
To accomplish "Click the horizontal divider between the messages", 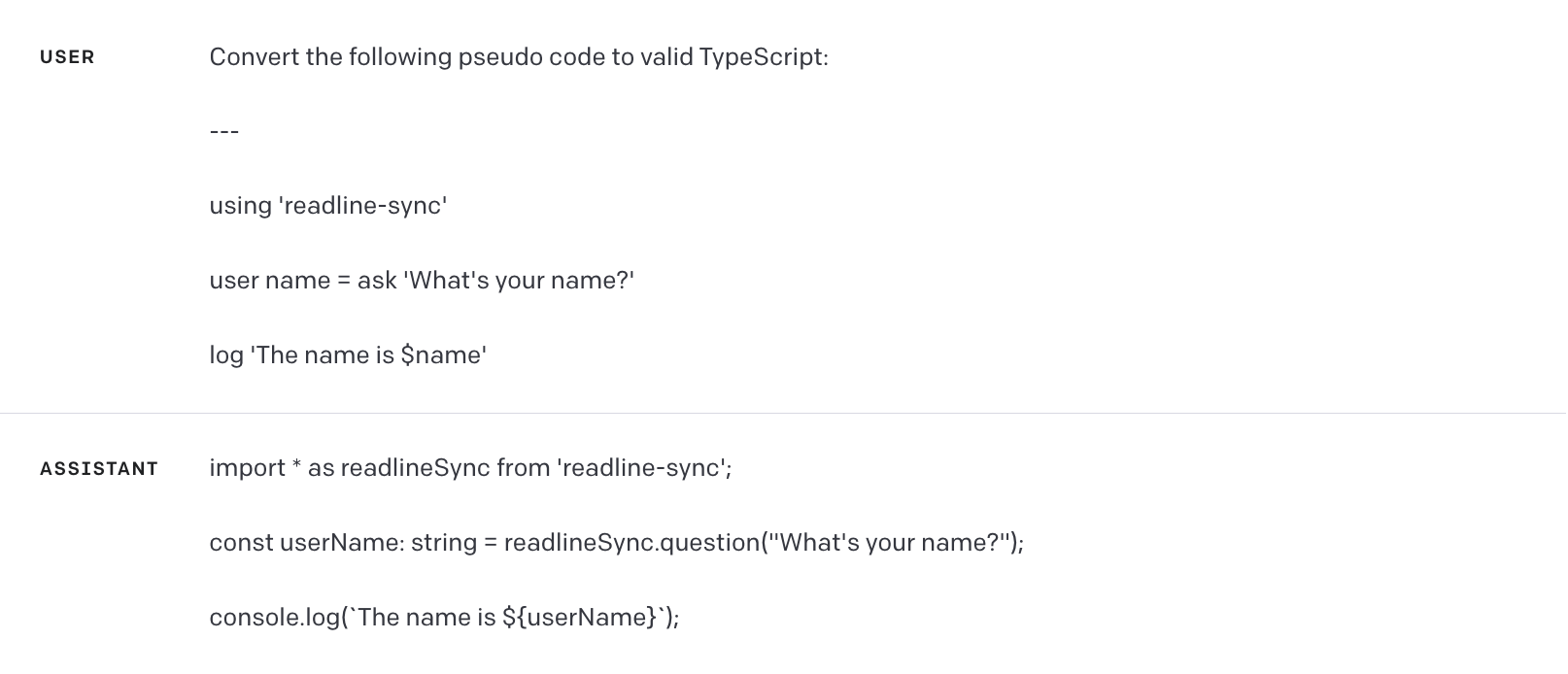I will pyautogui.click(x=783, y=413).
